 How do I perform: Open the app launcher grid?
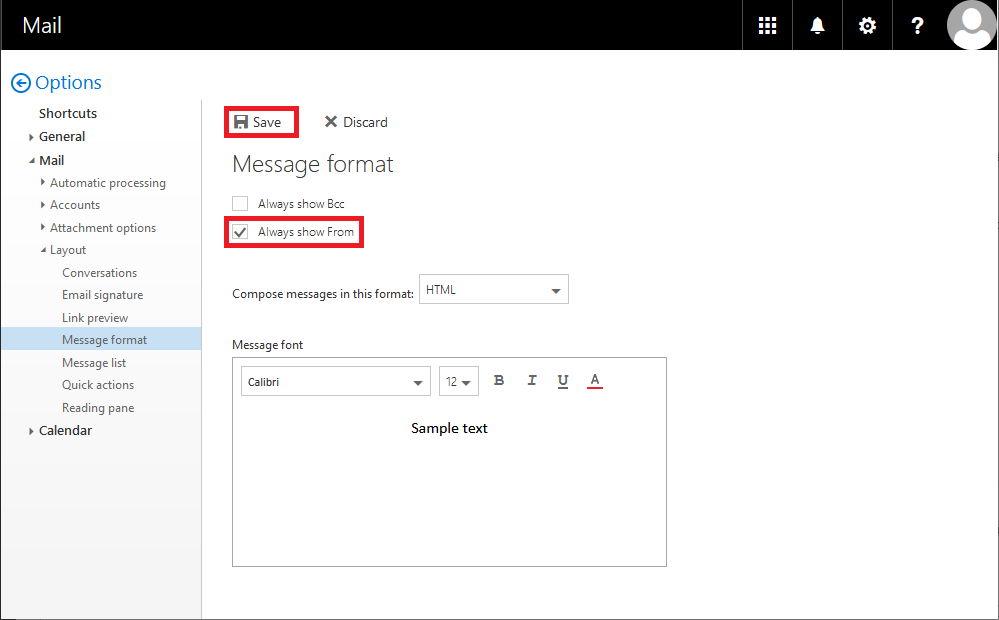766,25
